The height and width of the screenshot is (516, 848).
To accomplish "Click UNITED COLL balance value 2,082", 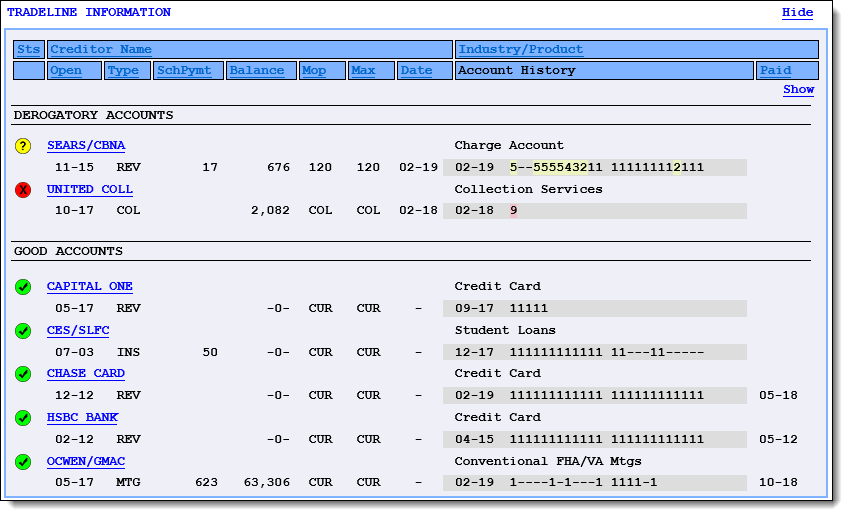I will click(x=270, y=210).
